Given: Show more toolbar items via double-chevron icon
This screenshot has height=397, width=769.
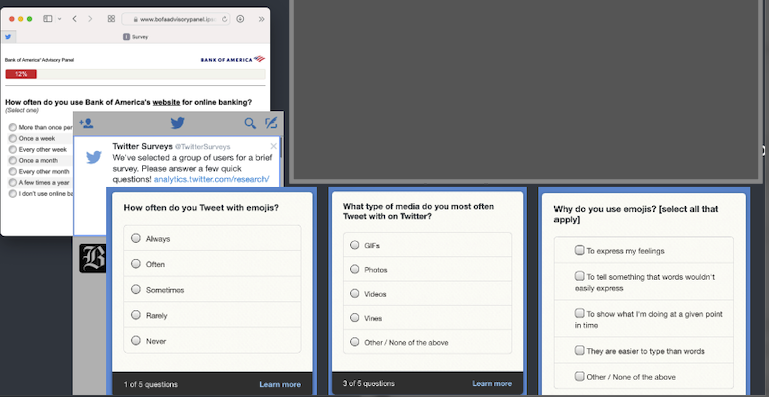Looking at the screenshot, I should click(x=261, y=19).
